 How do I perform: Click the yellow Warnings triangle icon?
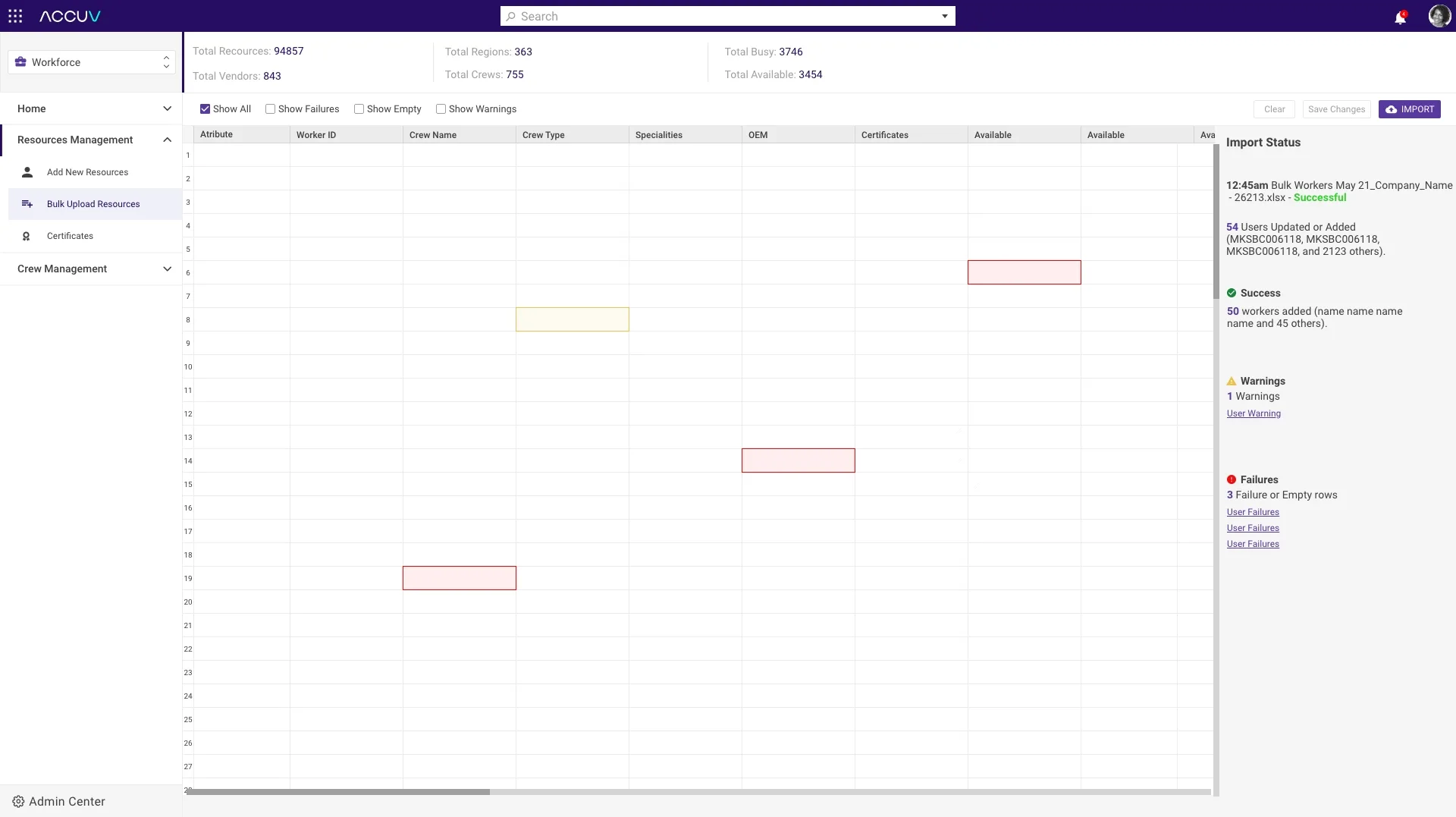point(1232,381)
